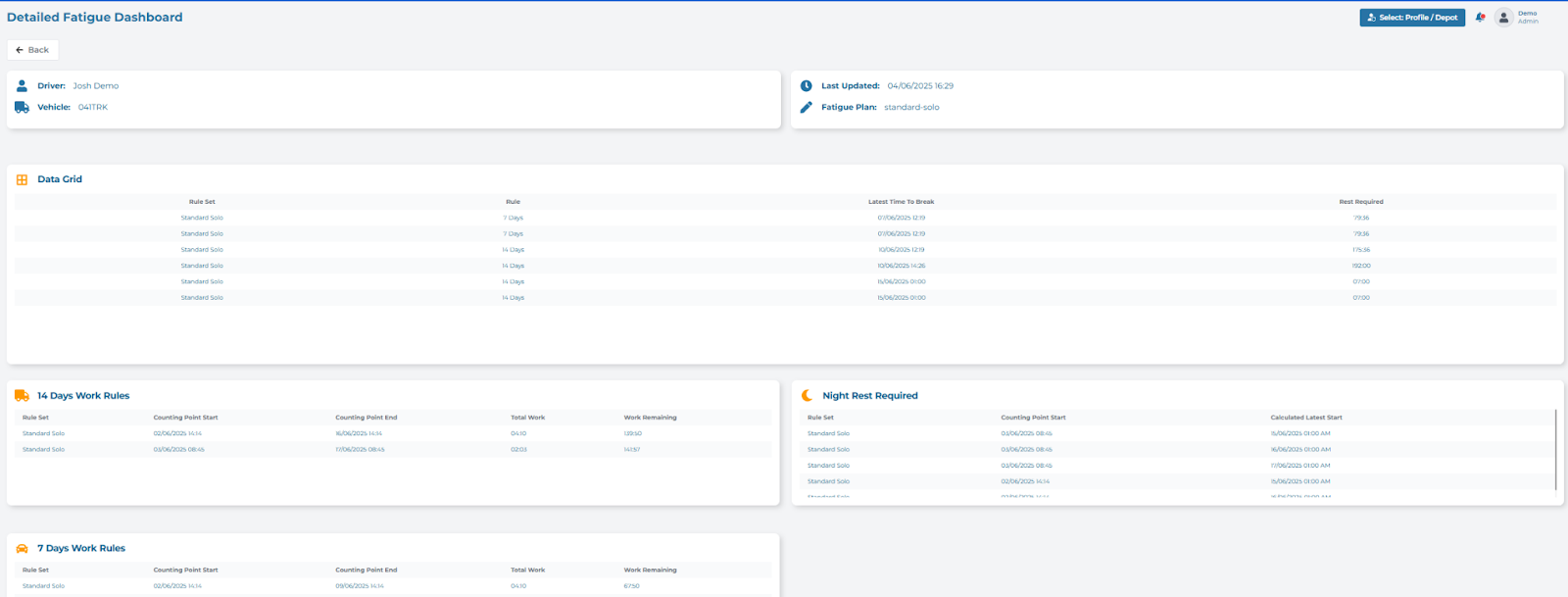Click the 17/06/2025 01:00 AM cell
Viewport: 1568px width, 597px height.
point(1300,466)
